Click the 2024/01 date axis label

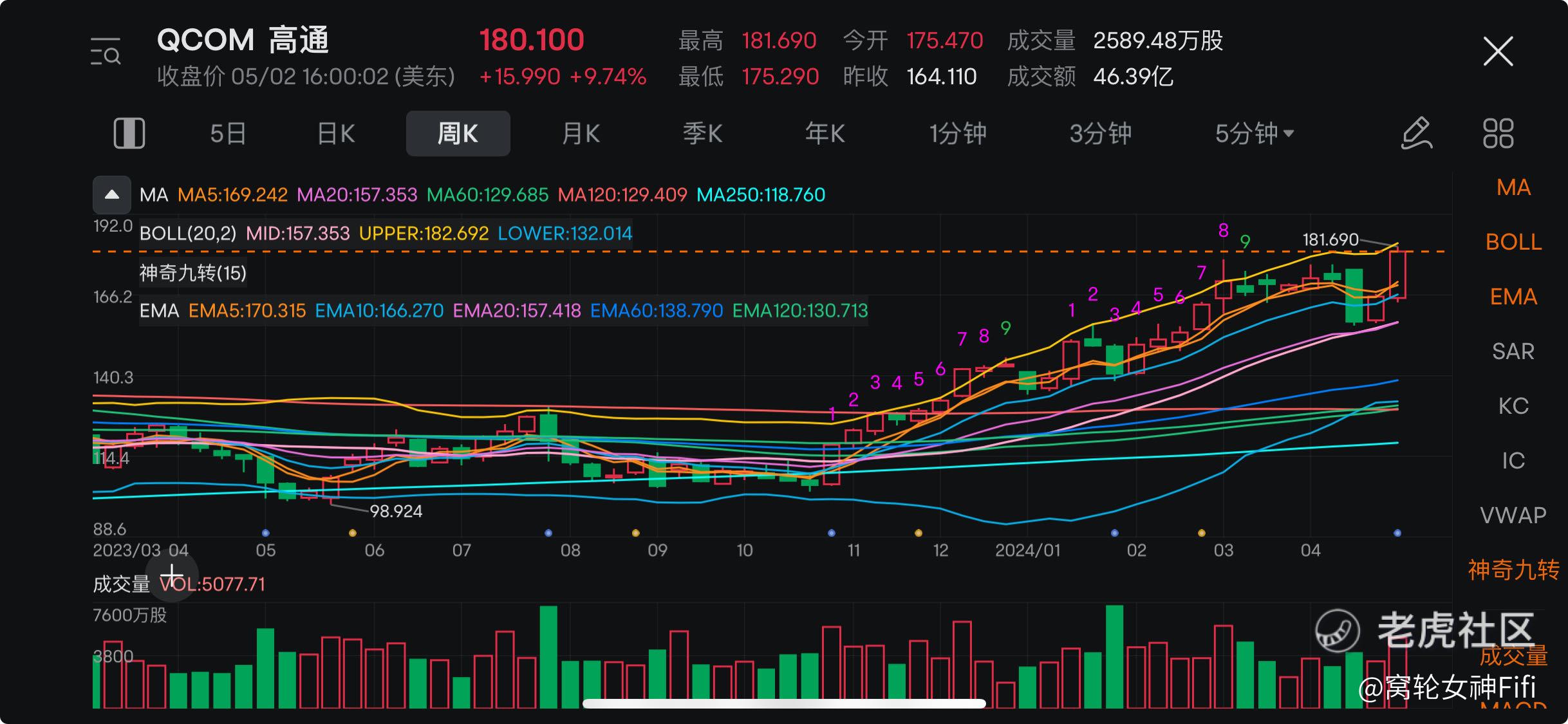(1027, 550)
